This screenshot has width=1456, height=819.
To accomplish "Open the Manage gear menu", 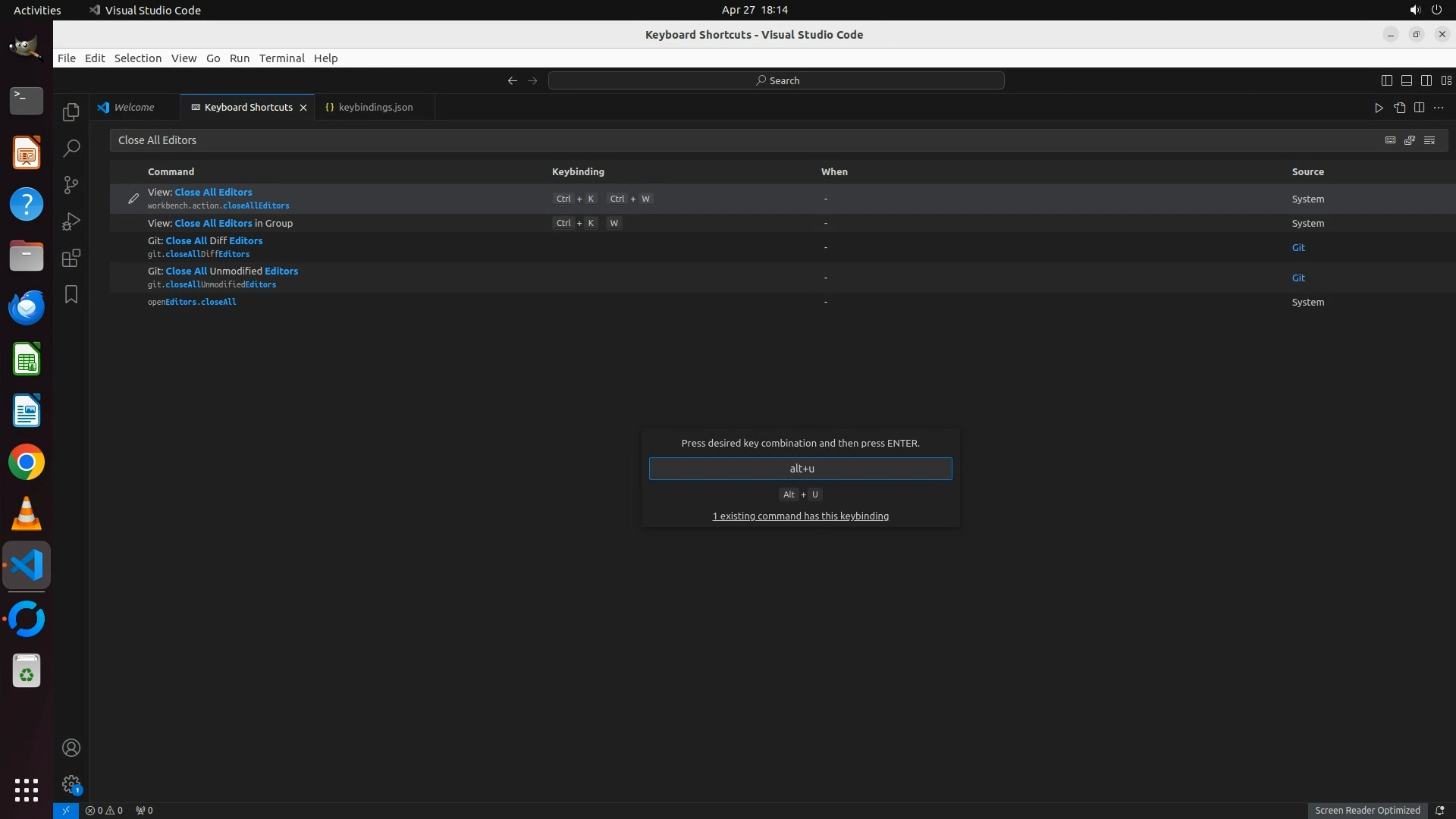I will [x=71, y=783].
